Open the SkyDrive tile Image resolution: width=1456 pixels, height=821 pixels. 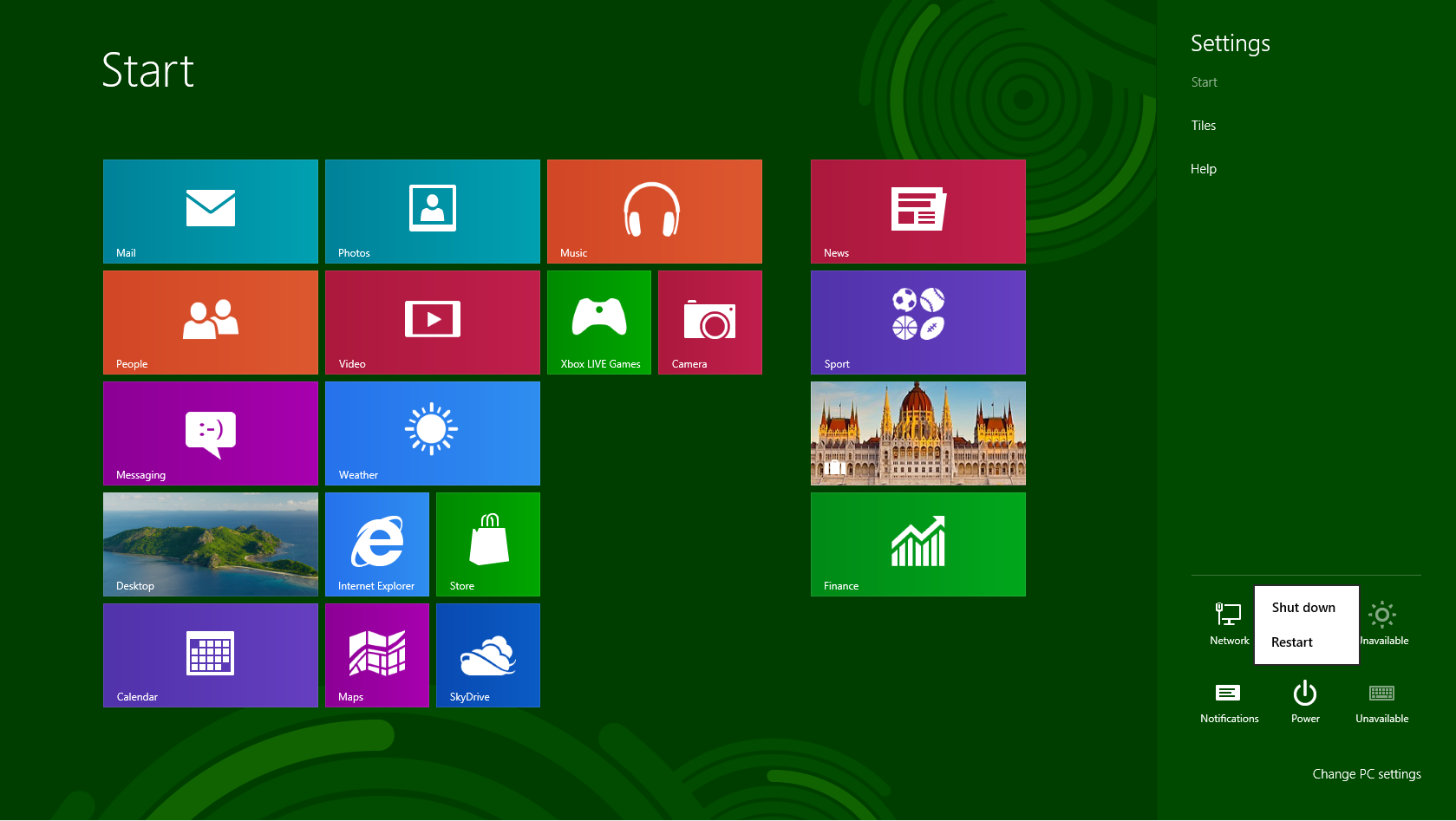click(x=488, y=655)
